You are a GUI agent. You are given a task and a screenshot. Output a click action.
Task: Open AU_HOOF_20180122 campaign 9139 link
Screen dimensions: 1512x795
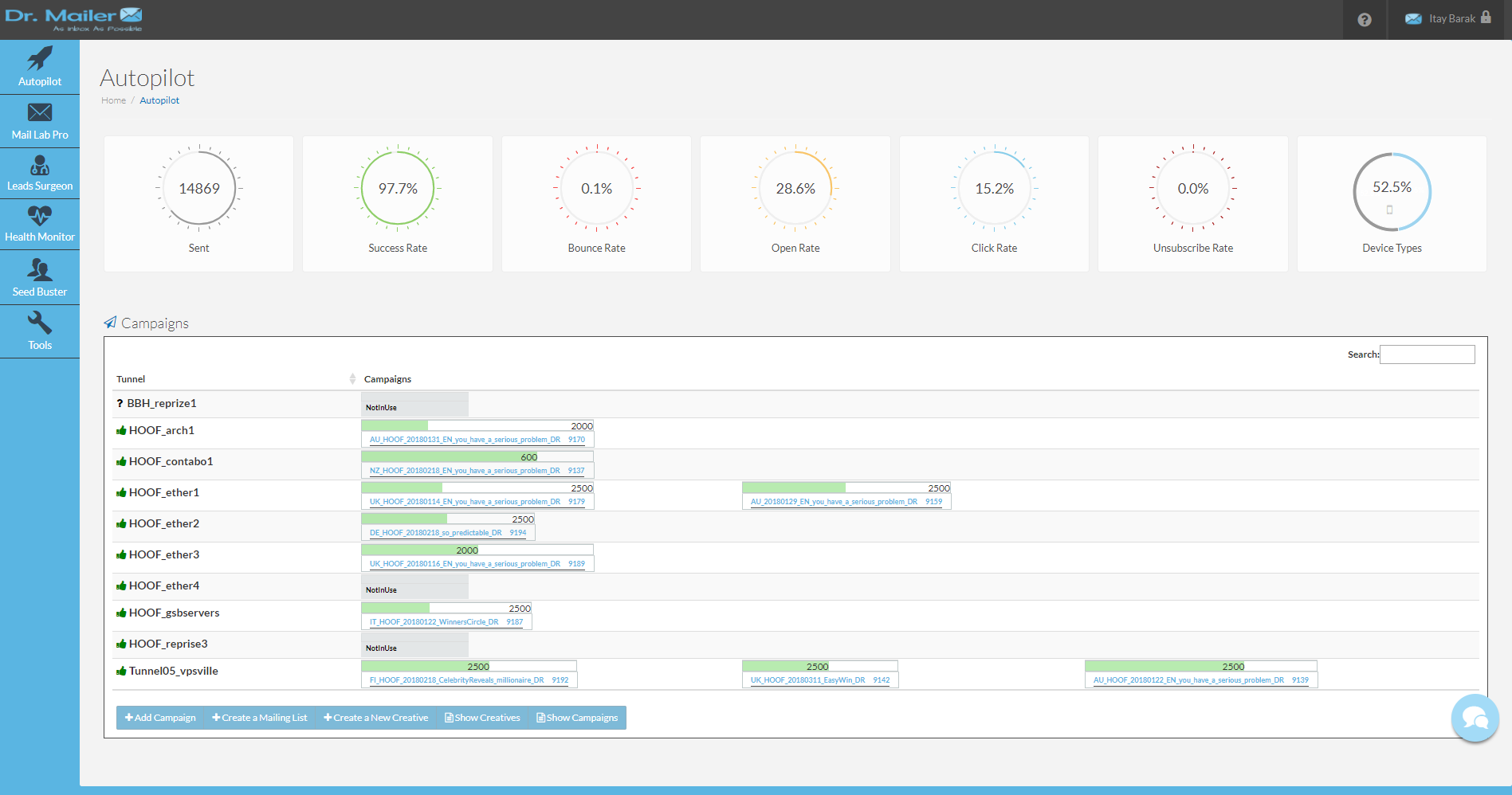coord(1201,680)
